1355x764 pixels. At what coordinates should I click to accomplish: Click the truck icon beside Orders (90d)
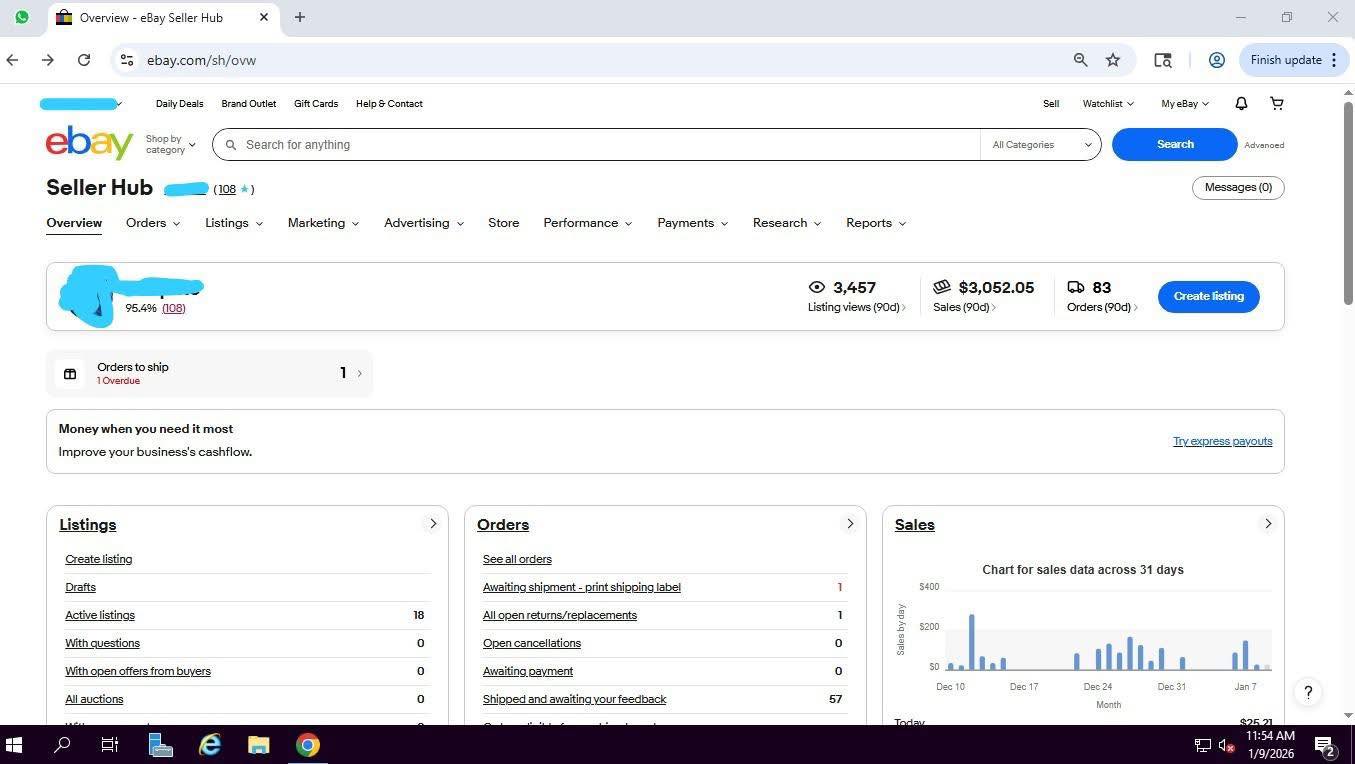[x=1076, y=287]
